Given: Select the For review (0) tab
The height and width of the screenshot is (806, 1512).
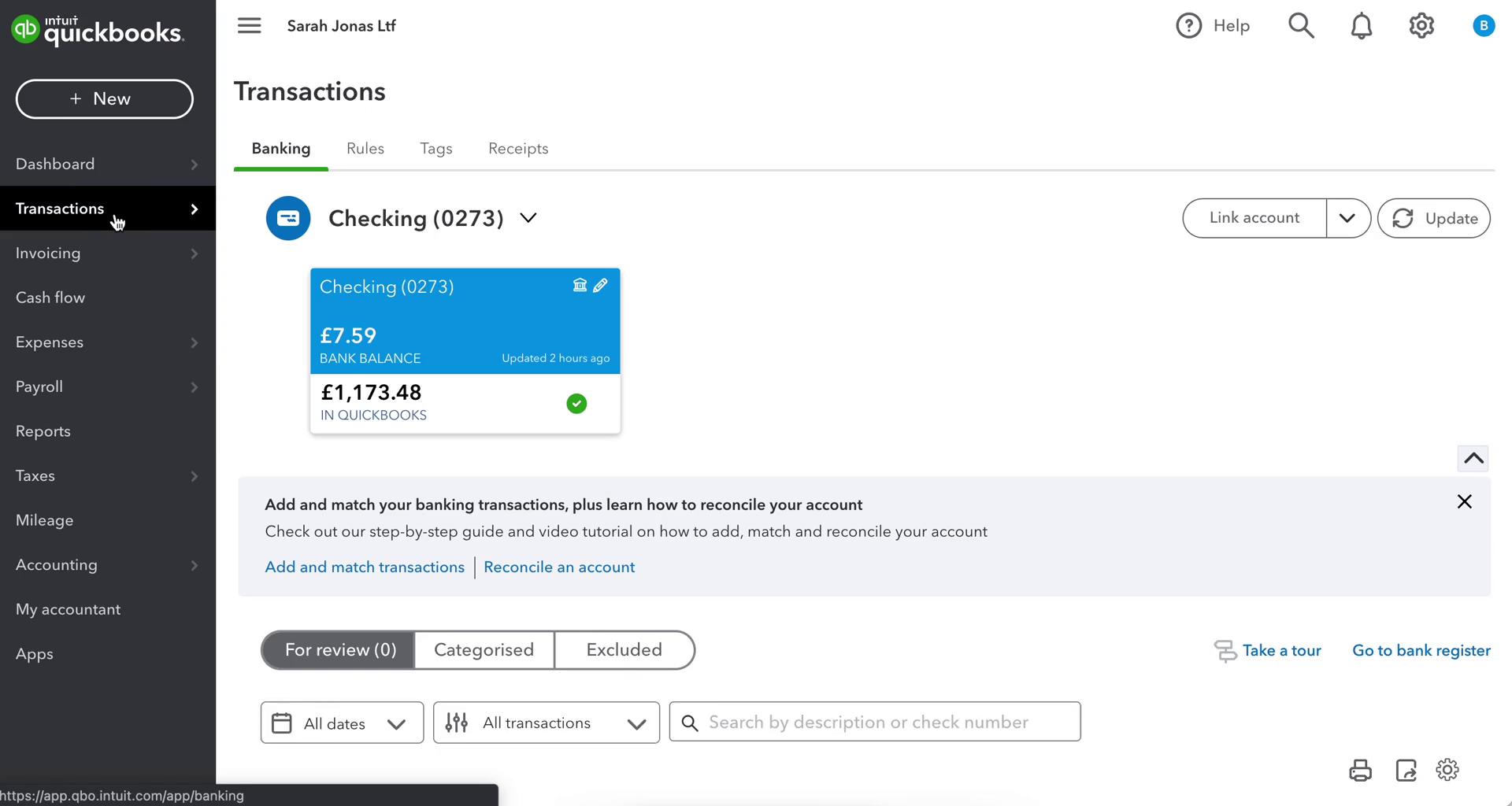Looking at the screenshot, I should (x=339, y=650).
